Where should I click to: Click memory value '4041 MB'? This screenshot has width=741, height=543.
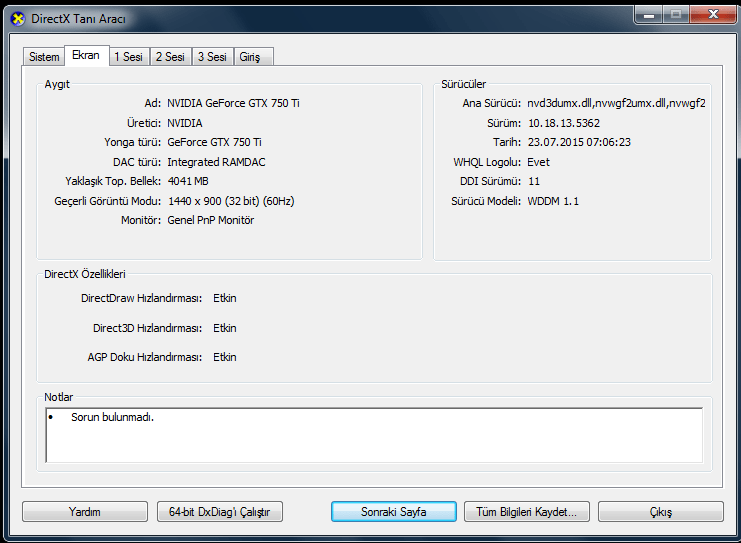[x=188, y=181]
